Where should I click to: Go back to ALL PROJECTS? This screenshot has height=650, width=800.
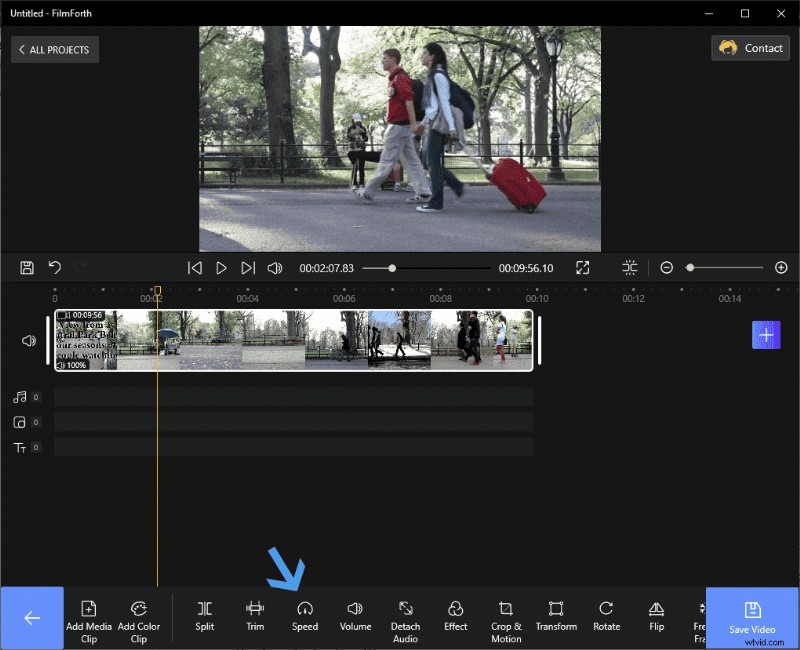coord(54,49)
